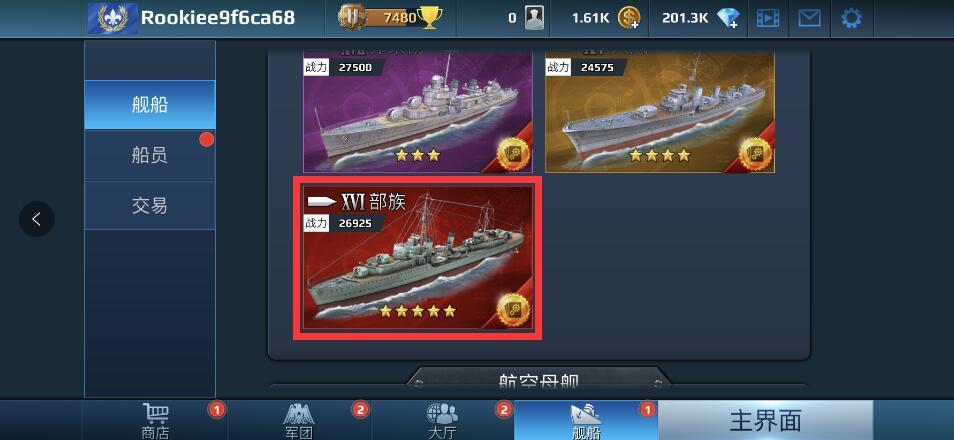This screenshot has width=954, height=440.
Task: Select the 舰船 sidebar tab
Action: 150,105
